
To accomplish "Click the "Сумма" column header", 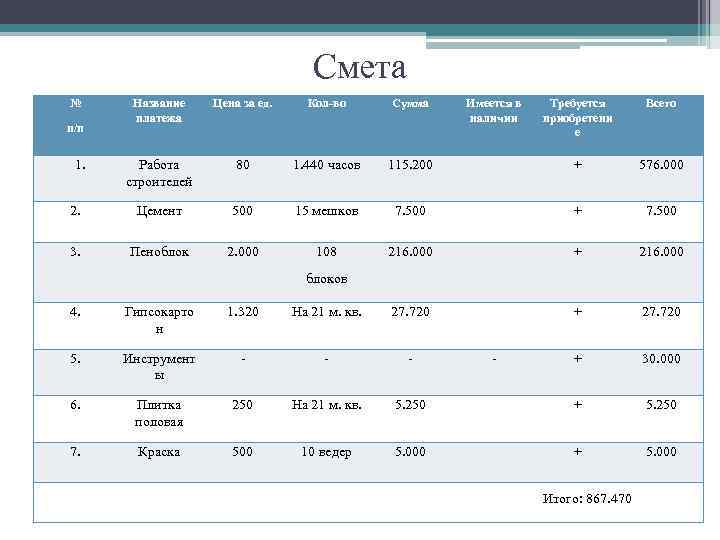I will pyautogui.click(x=410, y=103).
